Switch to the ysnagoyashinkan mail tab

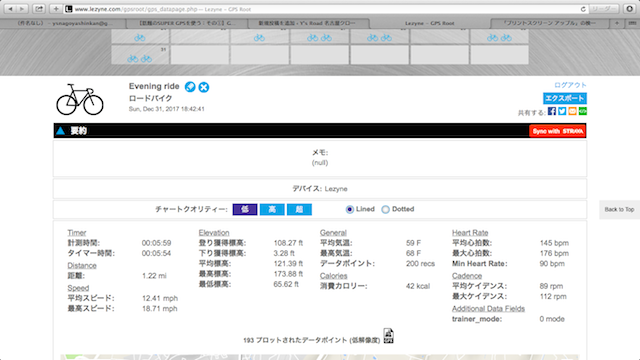tap(64, 23)
